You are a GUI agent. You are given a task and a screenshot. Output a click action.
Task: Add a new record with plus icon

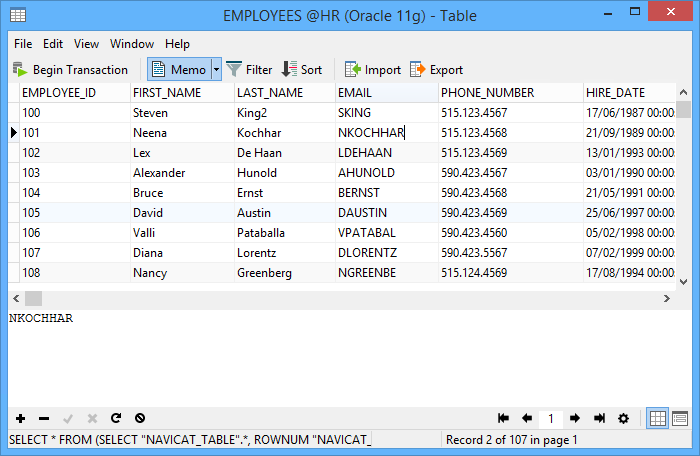tap(20, 418)
